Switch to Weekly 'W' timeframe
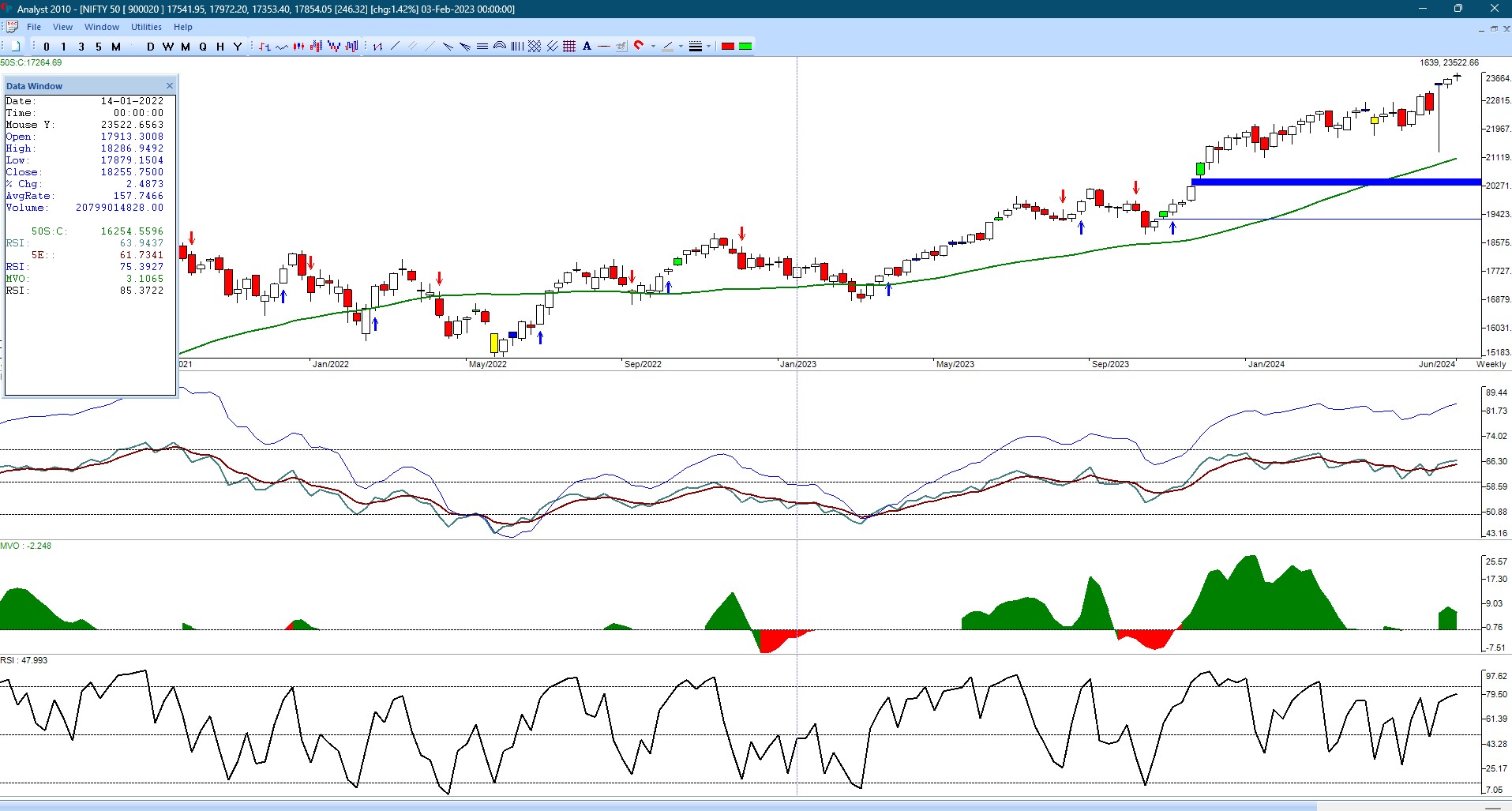This screenshot has width=1512, height=811. (167, 47)
